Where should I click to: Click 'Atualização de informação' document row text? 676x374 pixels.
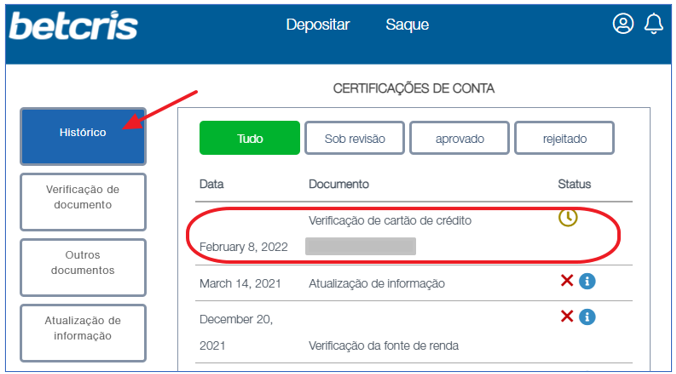pos(377,284)
